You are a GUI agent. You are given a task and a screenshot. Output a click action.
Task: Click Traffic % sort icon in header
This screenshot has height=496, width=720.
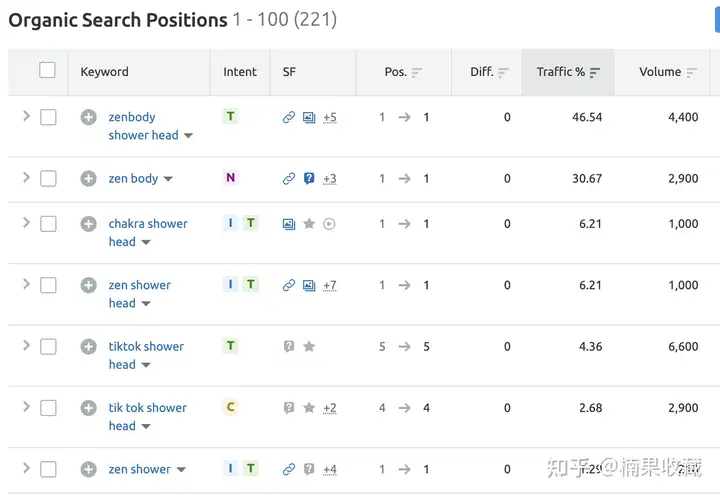coord(595,73)
